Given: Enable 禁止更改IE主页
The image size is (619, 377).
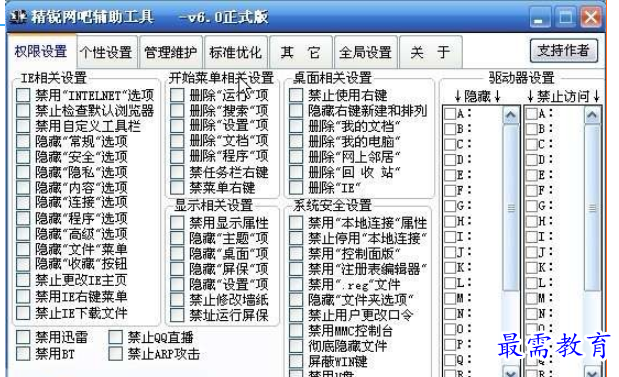Looking at the screenshot, I should point(23,280).
